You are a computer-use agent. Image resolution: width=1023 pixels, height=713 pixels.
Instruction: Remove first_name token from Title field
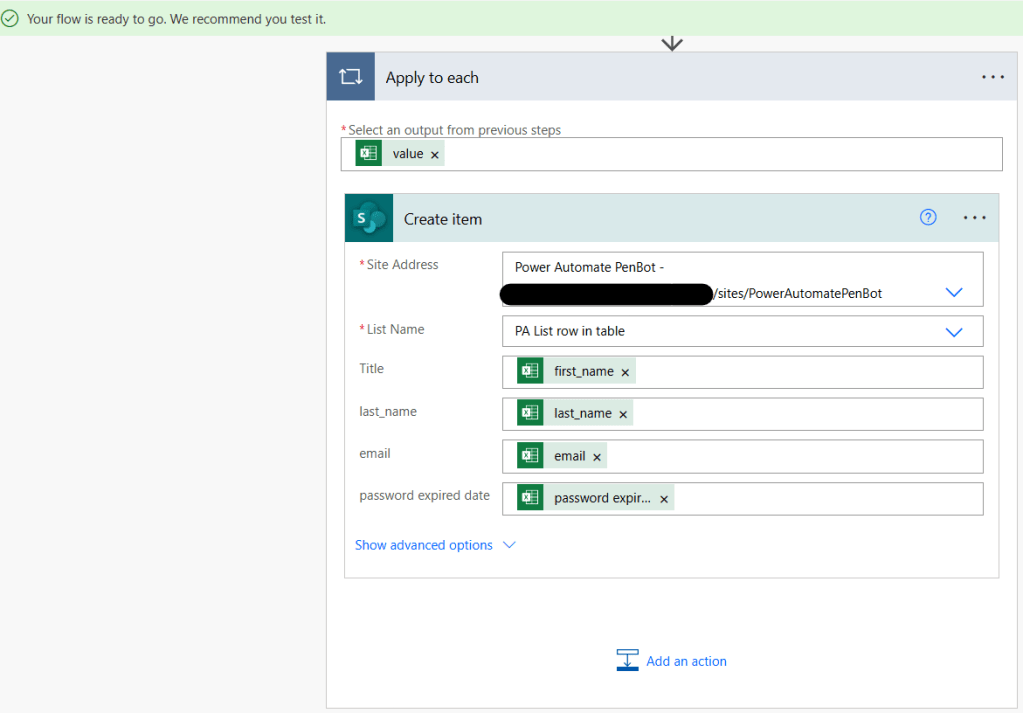(x=625, y=372)
